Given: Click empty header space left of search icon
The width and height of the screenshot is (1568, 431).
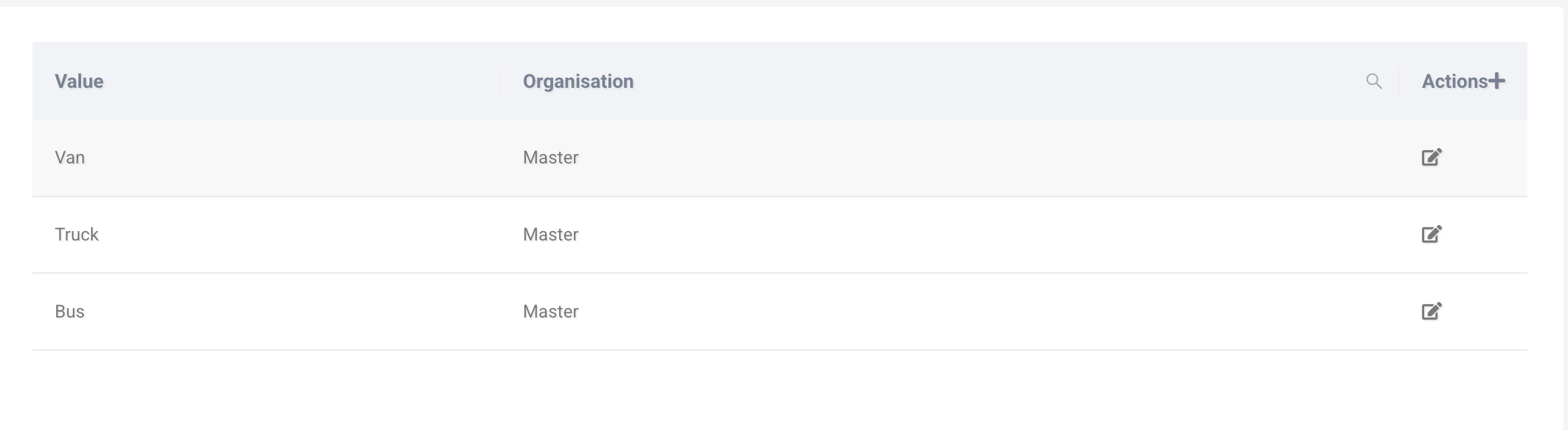Looking at the screenshot, I should [x=1013, y=81].
